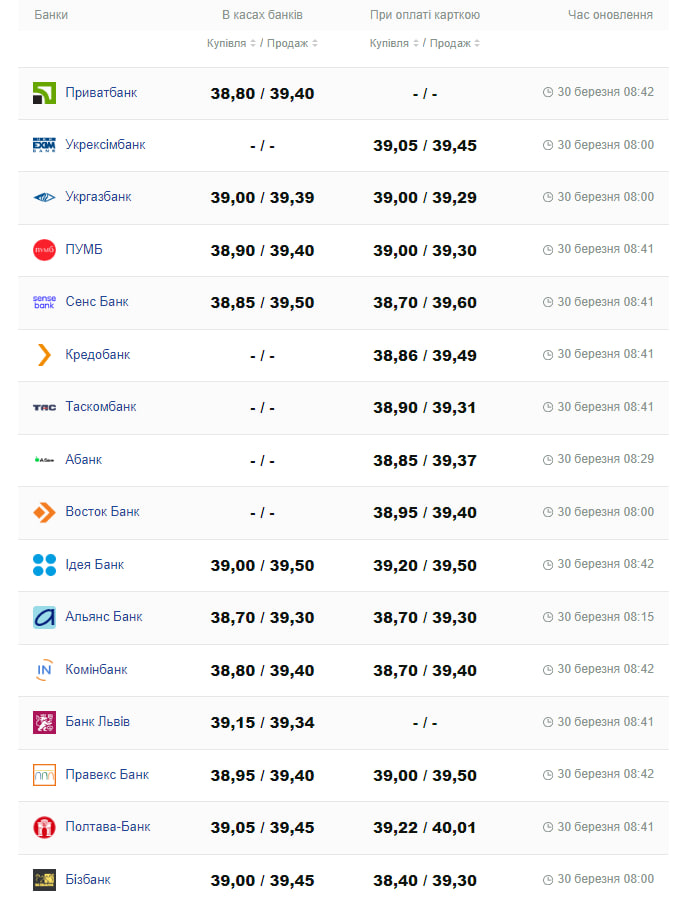Click the Приватбанк logo icon
686x901 pixels.
pyautogui.click(x=44, y=93)
